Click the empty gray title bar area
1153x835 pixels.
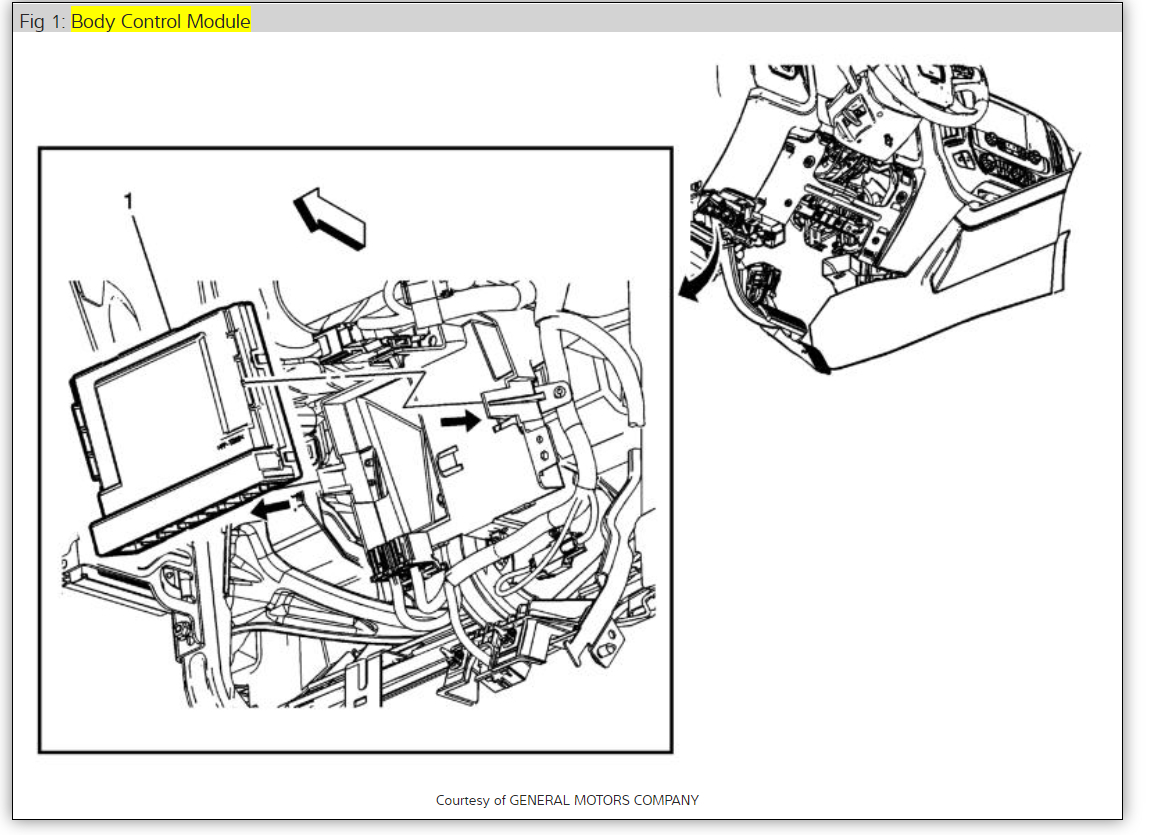pyautogui.click(x=684, y=21)
